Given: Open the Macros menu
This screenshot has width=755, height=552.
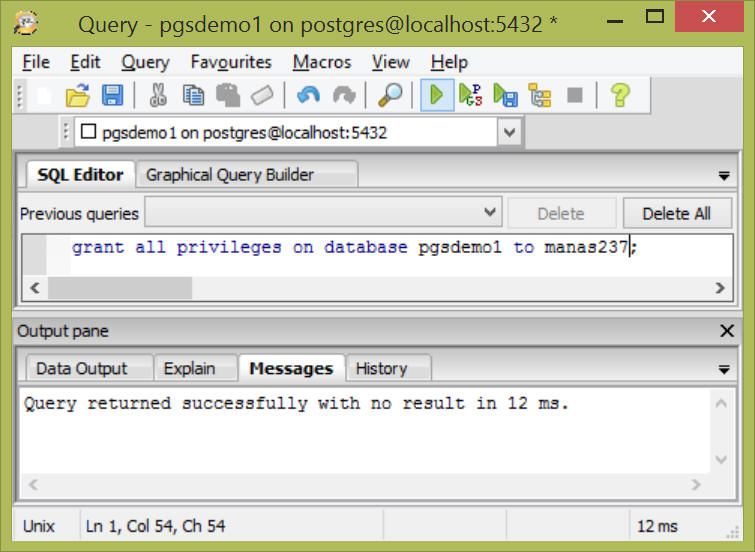Looking at the screenshot, I should 322,62.
